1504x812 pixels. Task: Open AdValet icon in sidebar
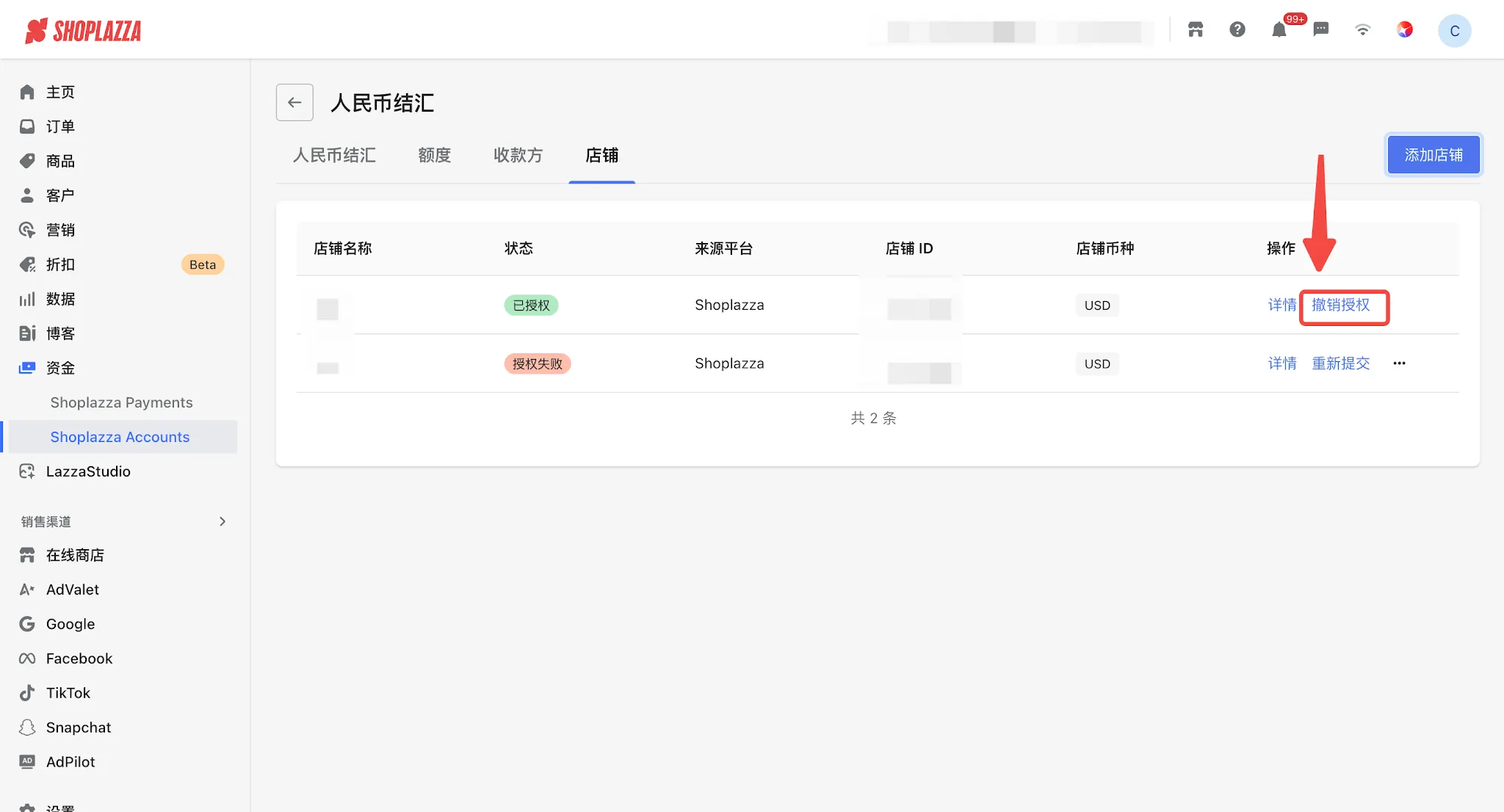pyautogui.click(x=27, y=590)
